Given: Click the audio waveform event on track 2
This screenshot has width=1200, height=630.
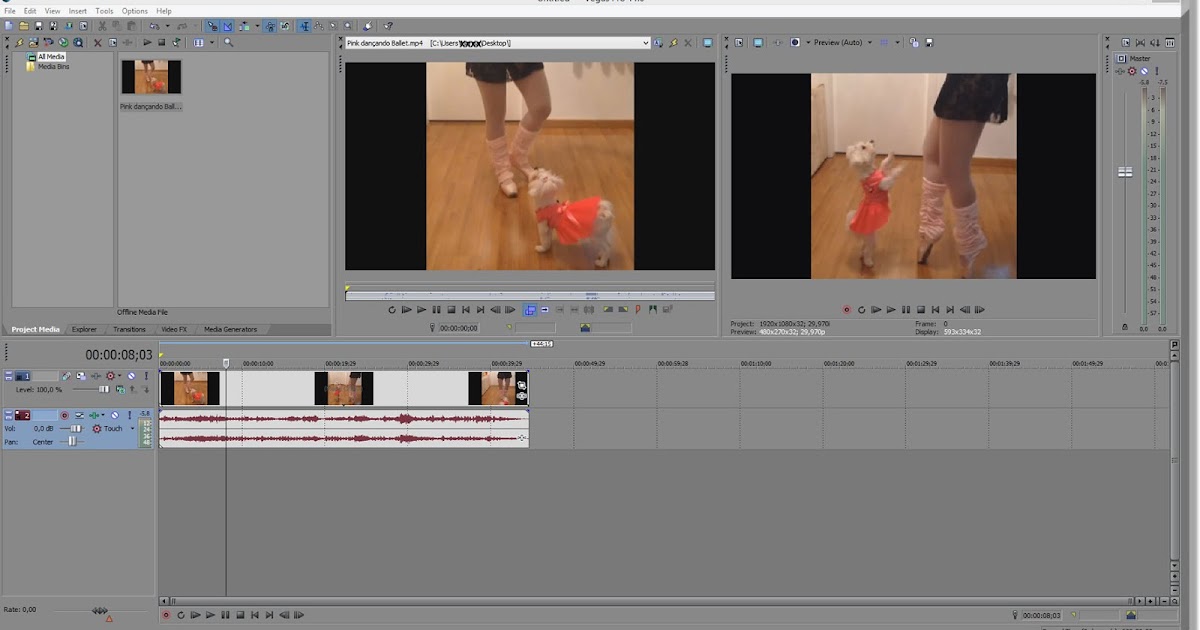Looking at the screenshot, I should (343, 428).
